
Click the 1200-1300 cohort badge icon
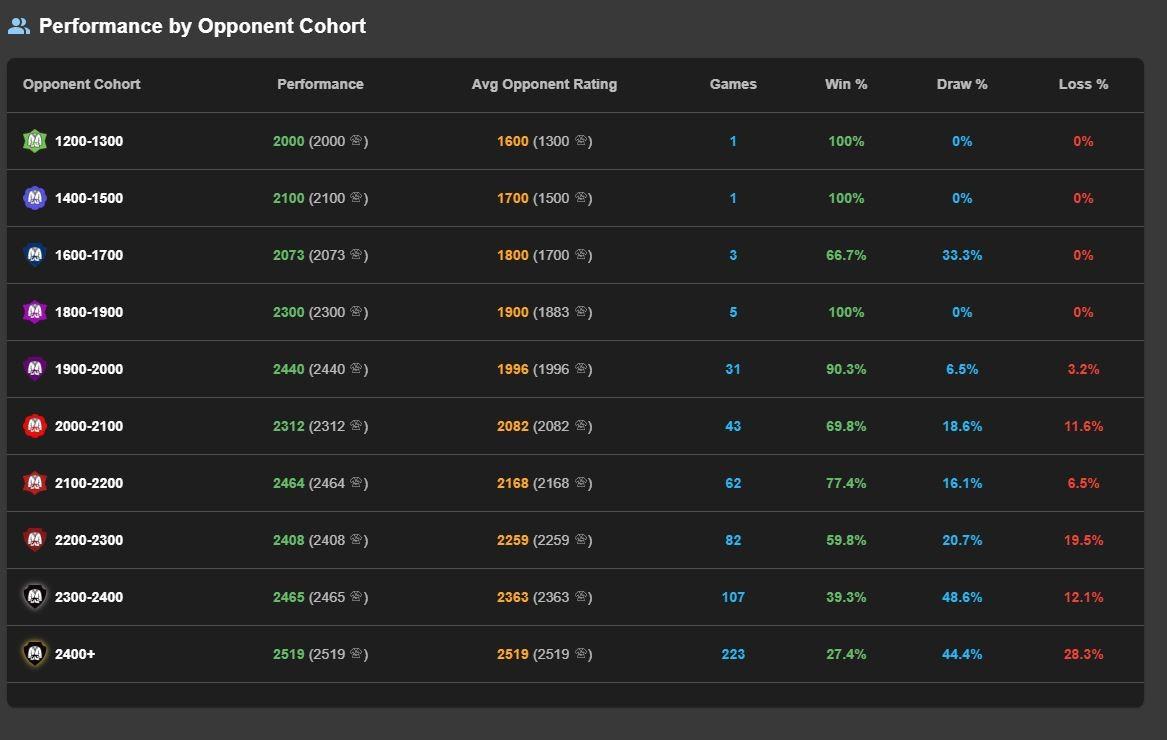[35, 141]
